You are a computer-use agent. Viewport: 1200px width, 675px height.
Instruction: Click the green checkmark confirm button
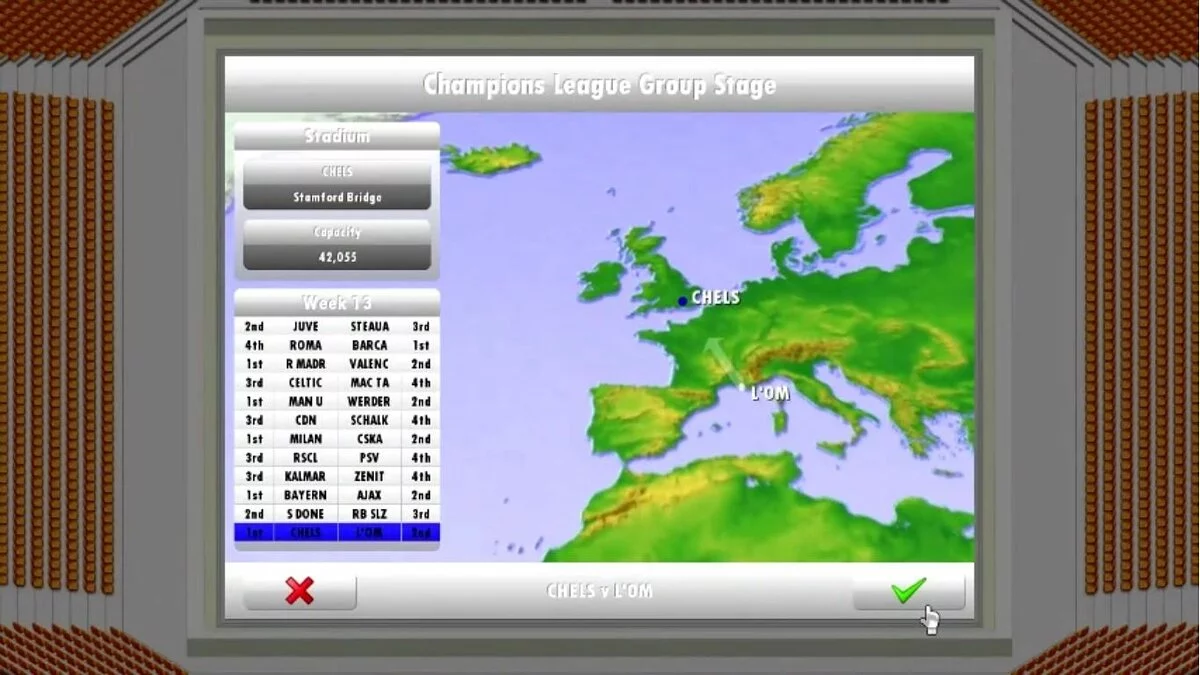(x=908, y=591)
